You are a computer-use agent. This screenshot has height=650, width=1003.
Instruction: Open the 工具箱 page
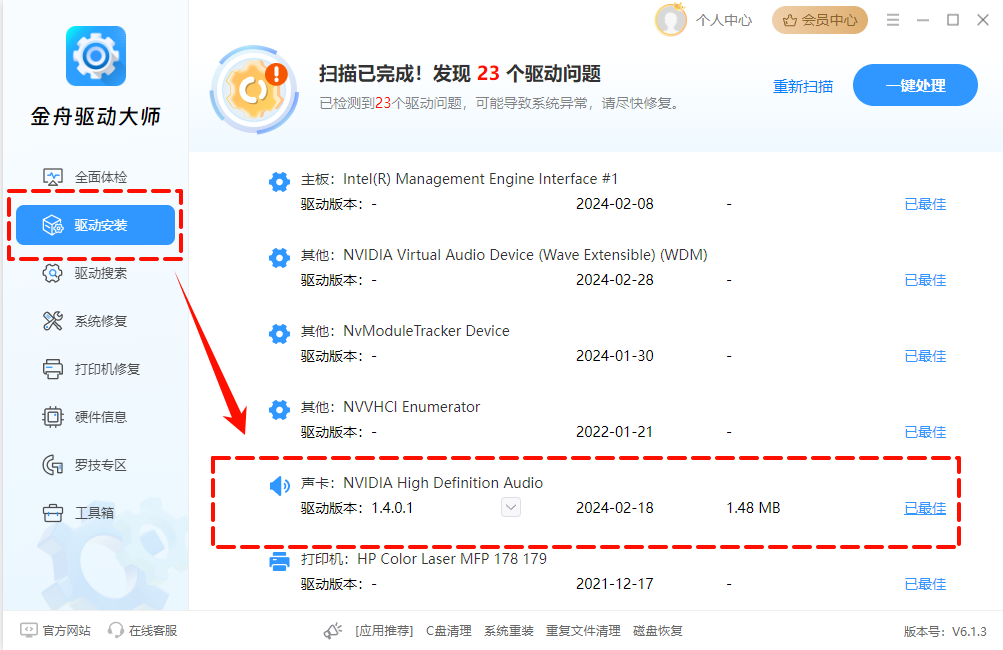point(95,513)
